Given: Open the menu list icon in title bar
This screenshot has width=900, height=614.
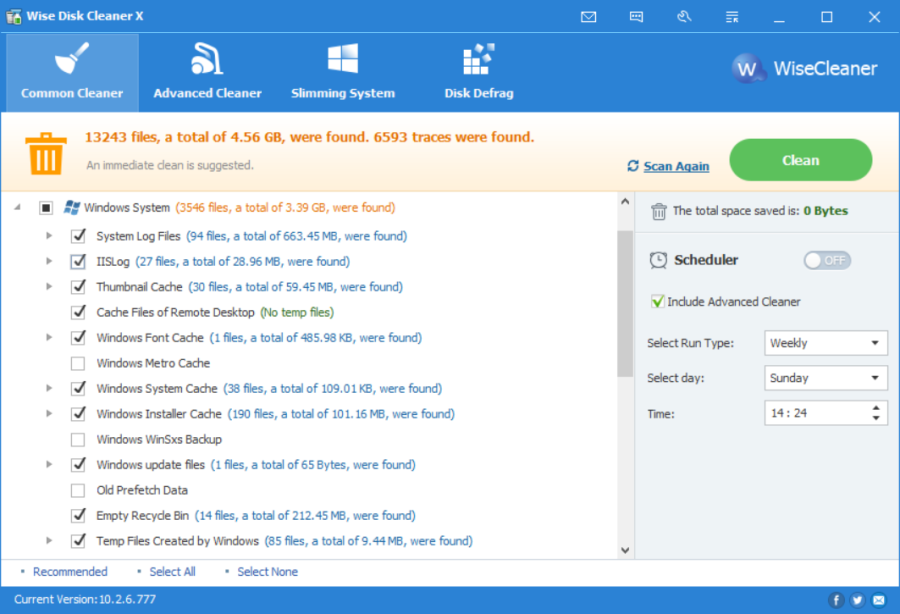Looking at the screenshot, I should click(732, 17).
